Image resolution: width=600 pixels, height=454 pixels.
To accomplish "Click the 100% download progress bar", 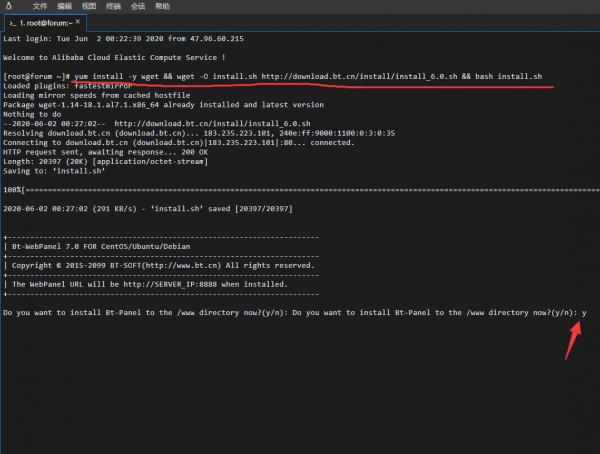I will pyautogui.click(x=302, y=189).
